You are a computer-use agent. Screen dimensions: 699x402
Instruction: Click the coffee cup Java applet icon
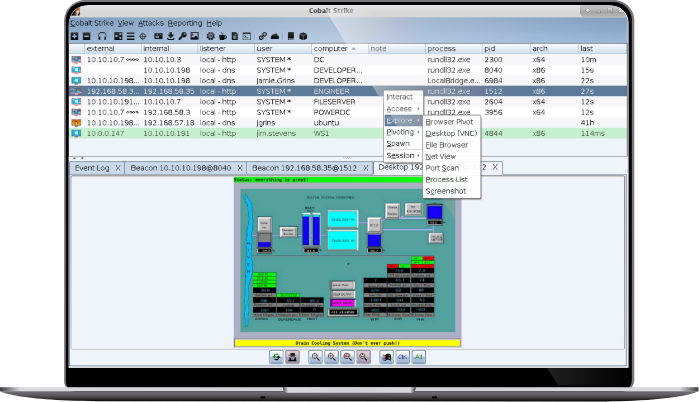pyautogui.click(x=222, y=36)
